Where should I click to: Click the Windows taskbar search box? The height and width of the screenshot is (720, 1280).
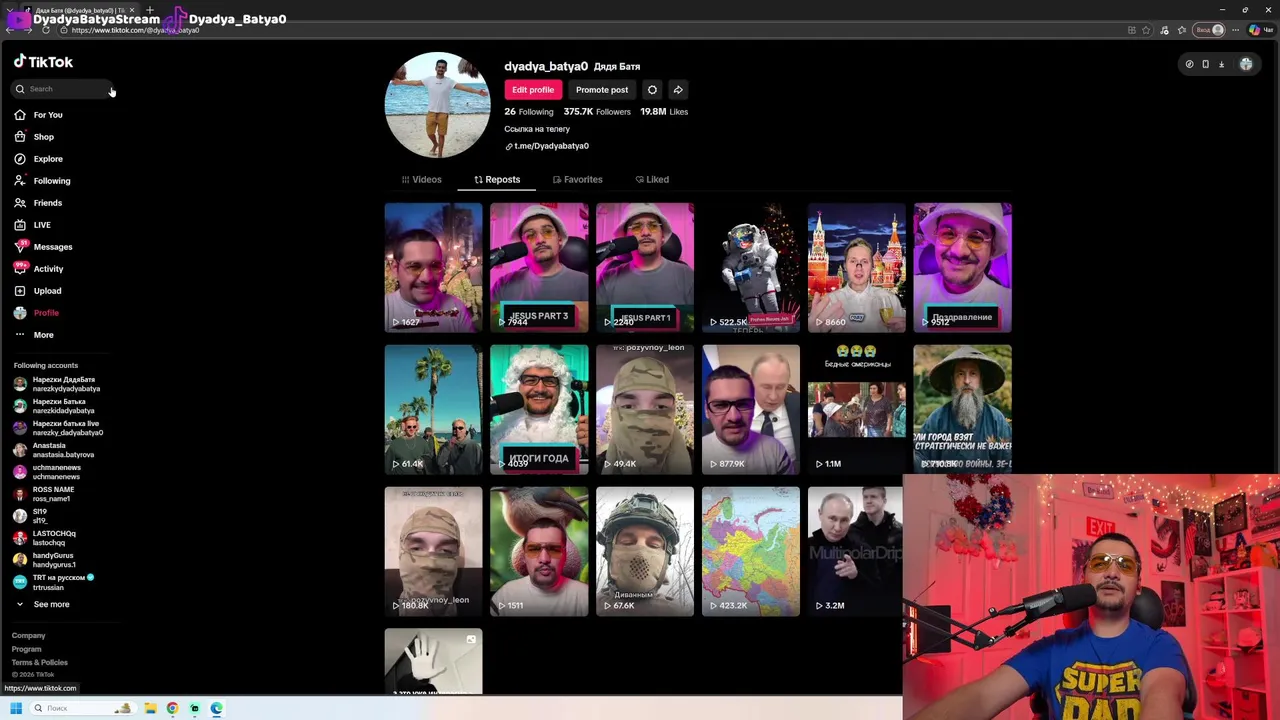point(82,708)
